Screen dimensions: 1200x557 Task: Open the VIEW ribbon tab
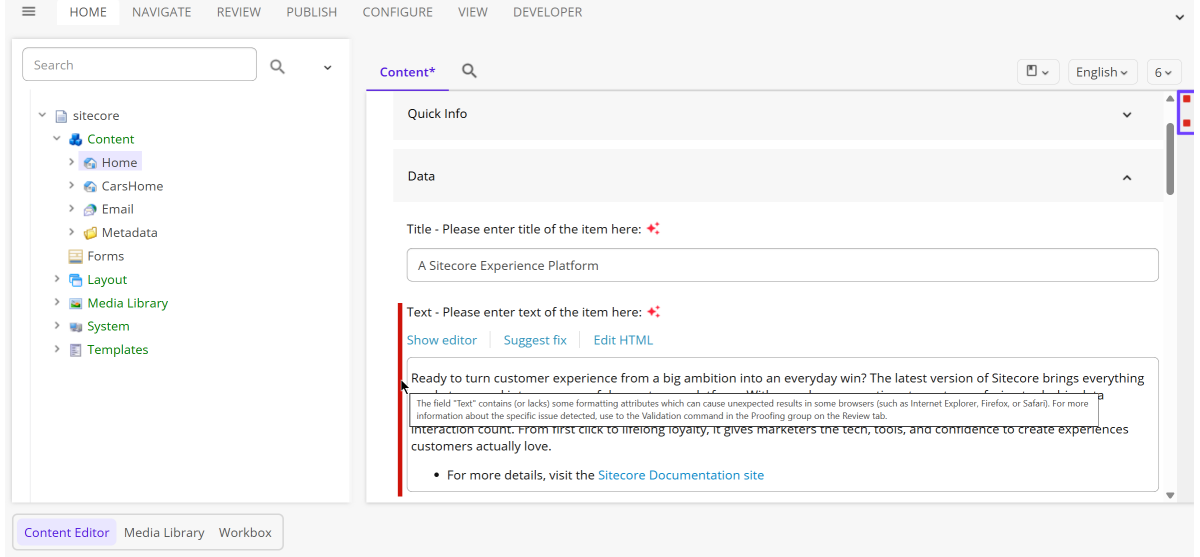(x=473, y=12)
